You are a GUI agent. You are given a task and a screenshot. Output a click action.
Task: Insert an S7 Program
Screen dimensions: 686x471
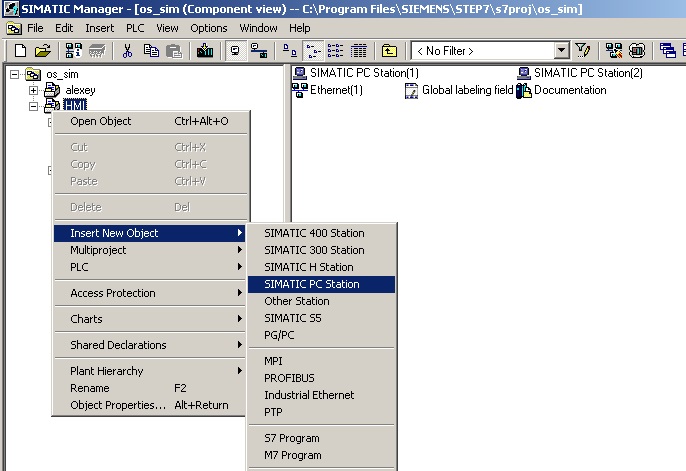322,438
